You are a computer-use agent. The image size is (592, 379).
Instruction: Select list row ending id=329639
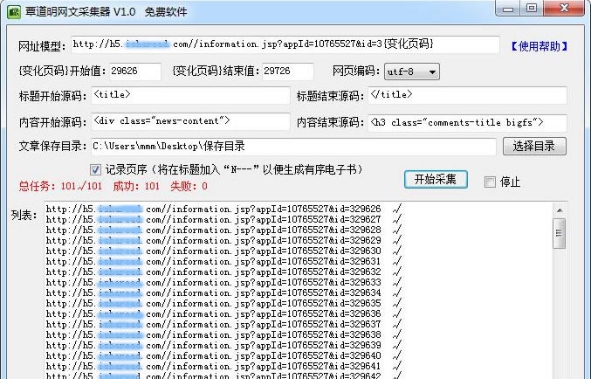(224, 345)
